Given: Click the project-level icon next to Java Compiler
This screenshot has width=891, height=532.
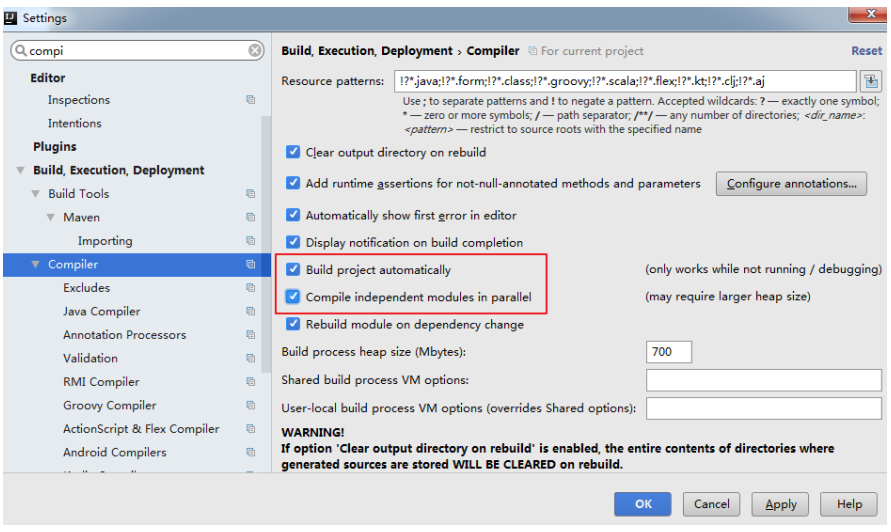Looking at the screenshot, I should [x=250, y=311].
